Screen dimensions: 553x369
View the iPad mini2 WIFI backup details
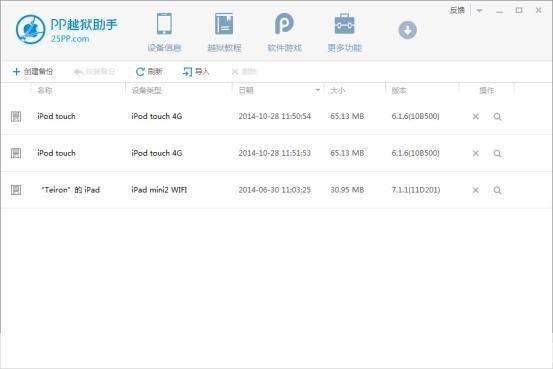click(x=497, y=190)
